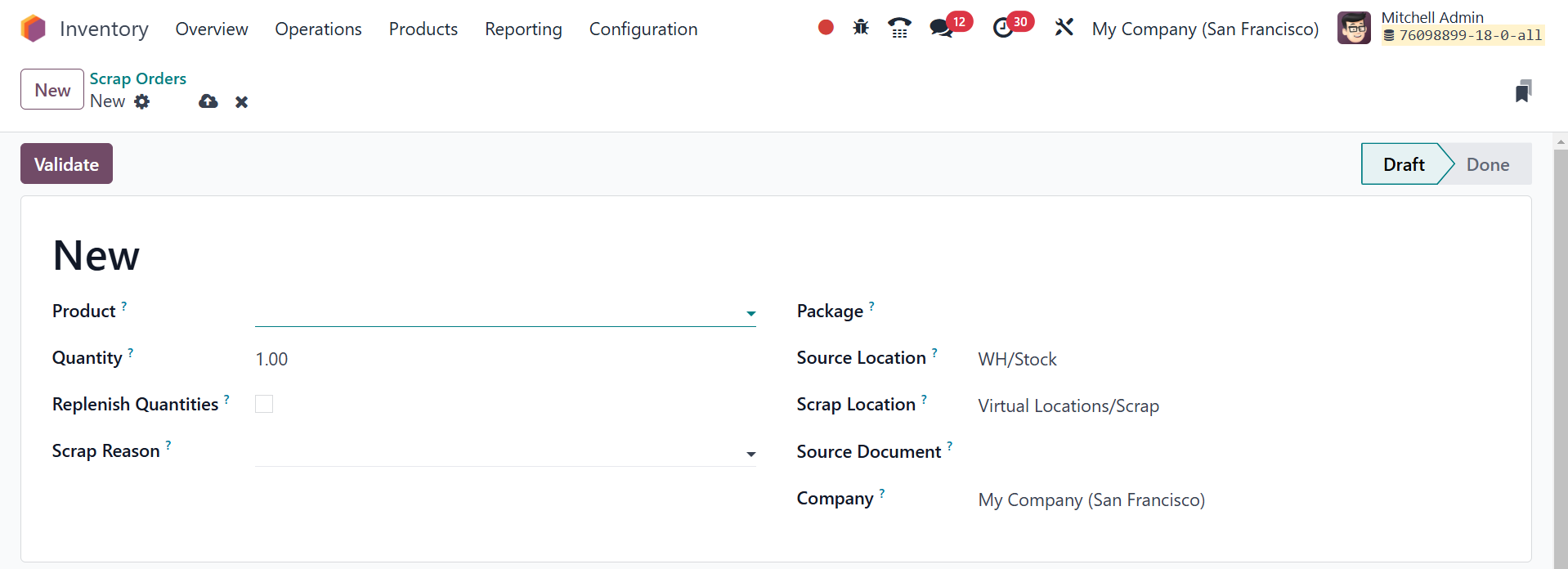Click the wrench tools icon
Screen dimensions: 1568x569
point(1064,28)
